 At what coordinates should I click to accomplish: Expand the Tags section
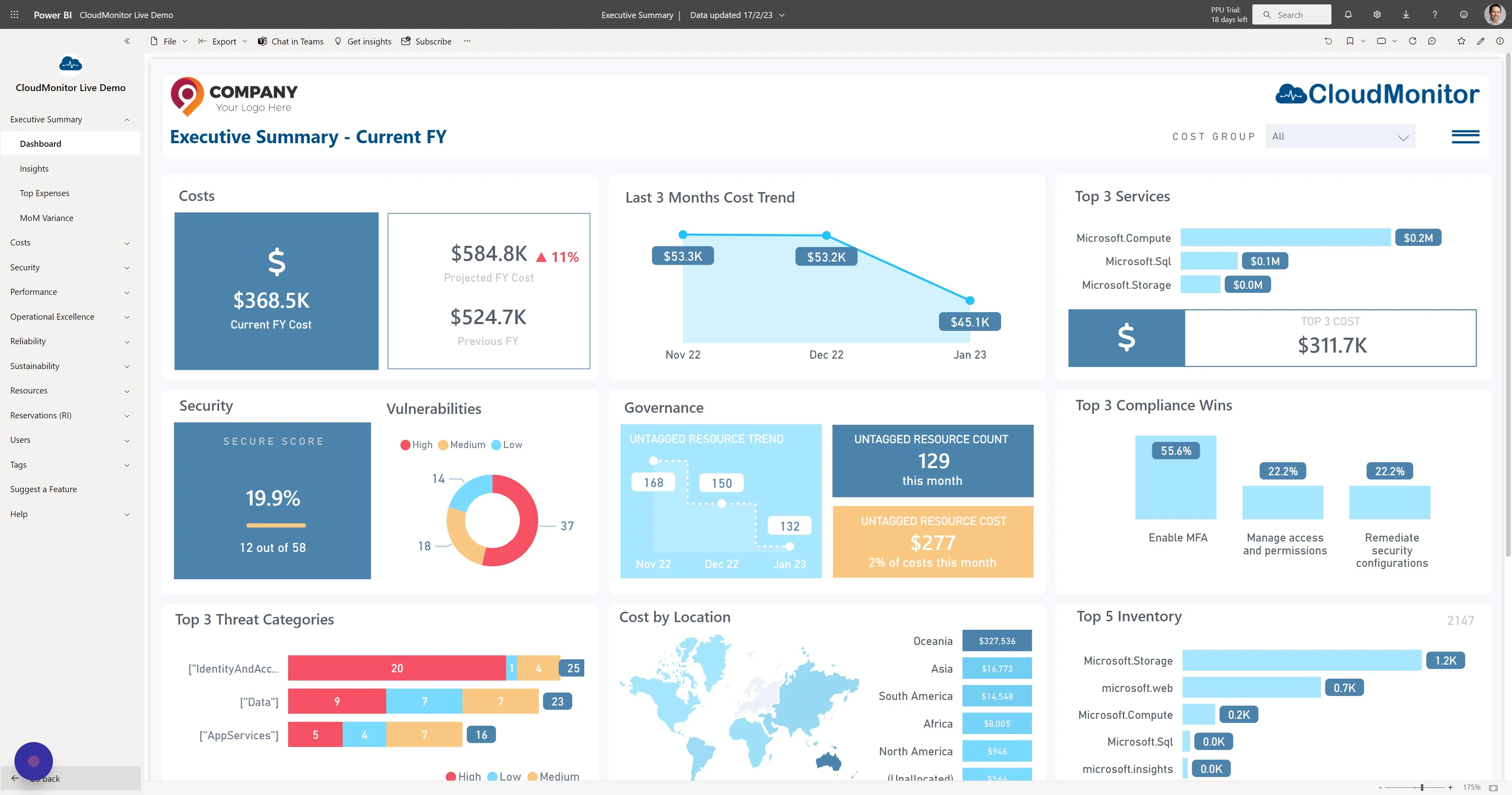click(x=127, y=464)
